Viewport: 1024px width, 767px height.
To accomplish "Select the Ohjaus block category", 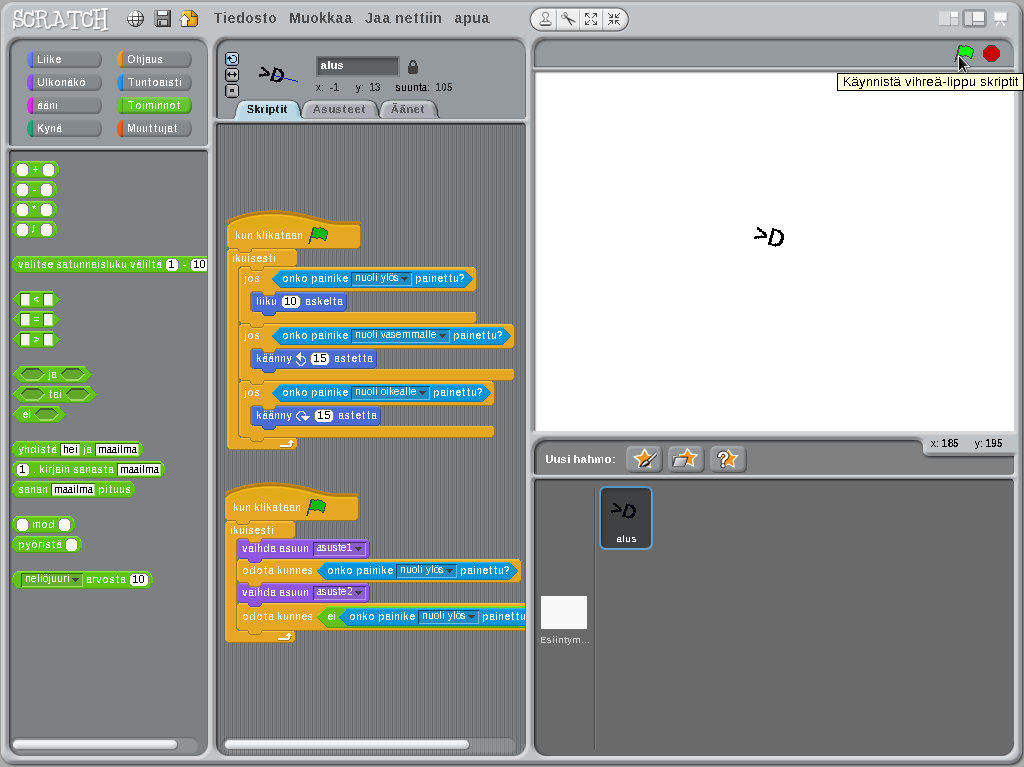I will click(154, 59).
